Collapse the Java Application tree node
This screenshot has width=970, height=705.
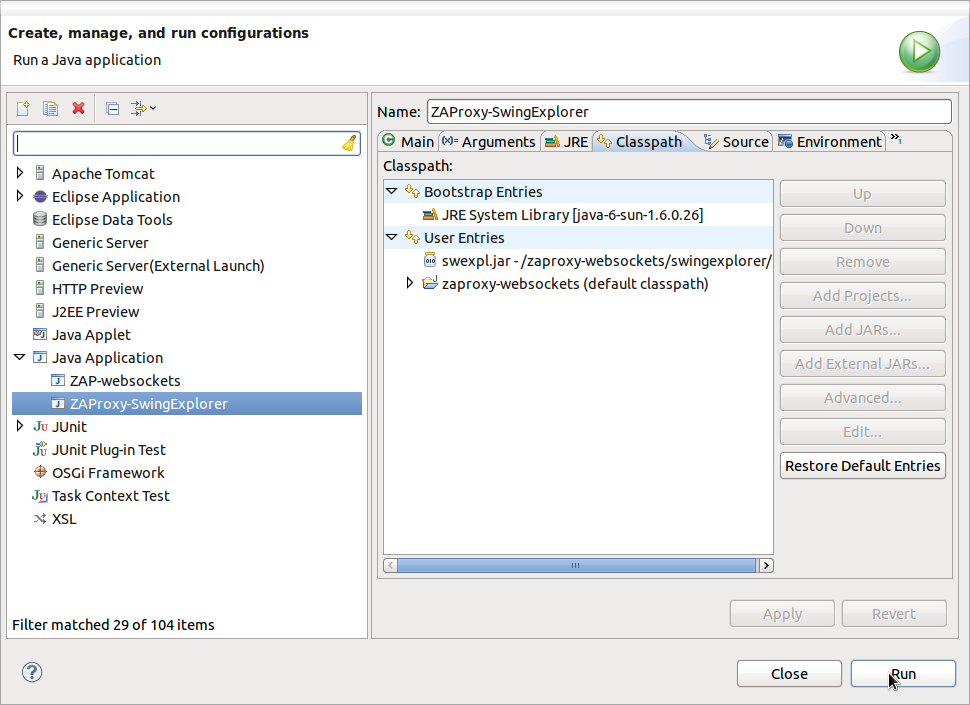(18, 357)
